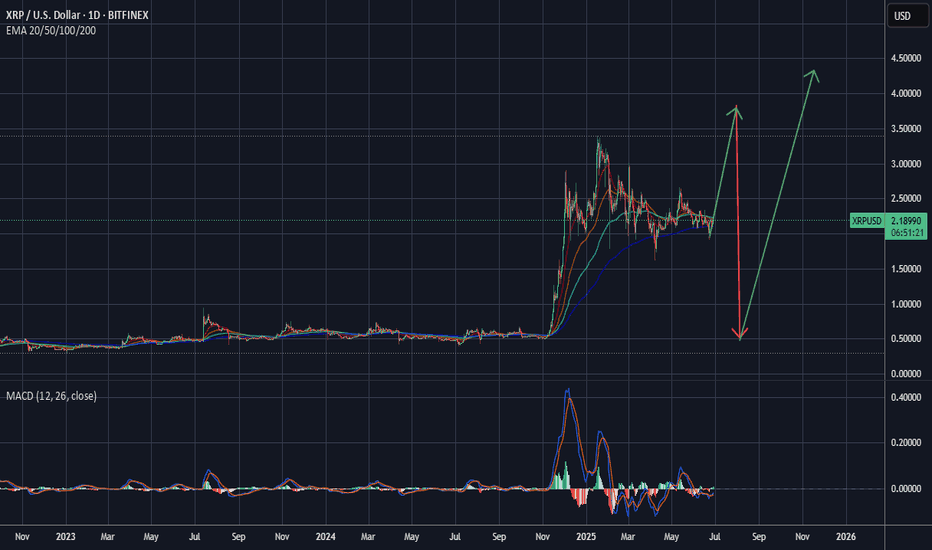Click the 0.40000 MACD axis label
Image resolution: width=932 pixels, height=550 pixels.
coord(906,397)
